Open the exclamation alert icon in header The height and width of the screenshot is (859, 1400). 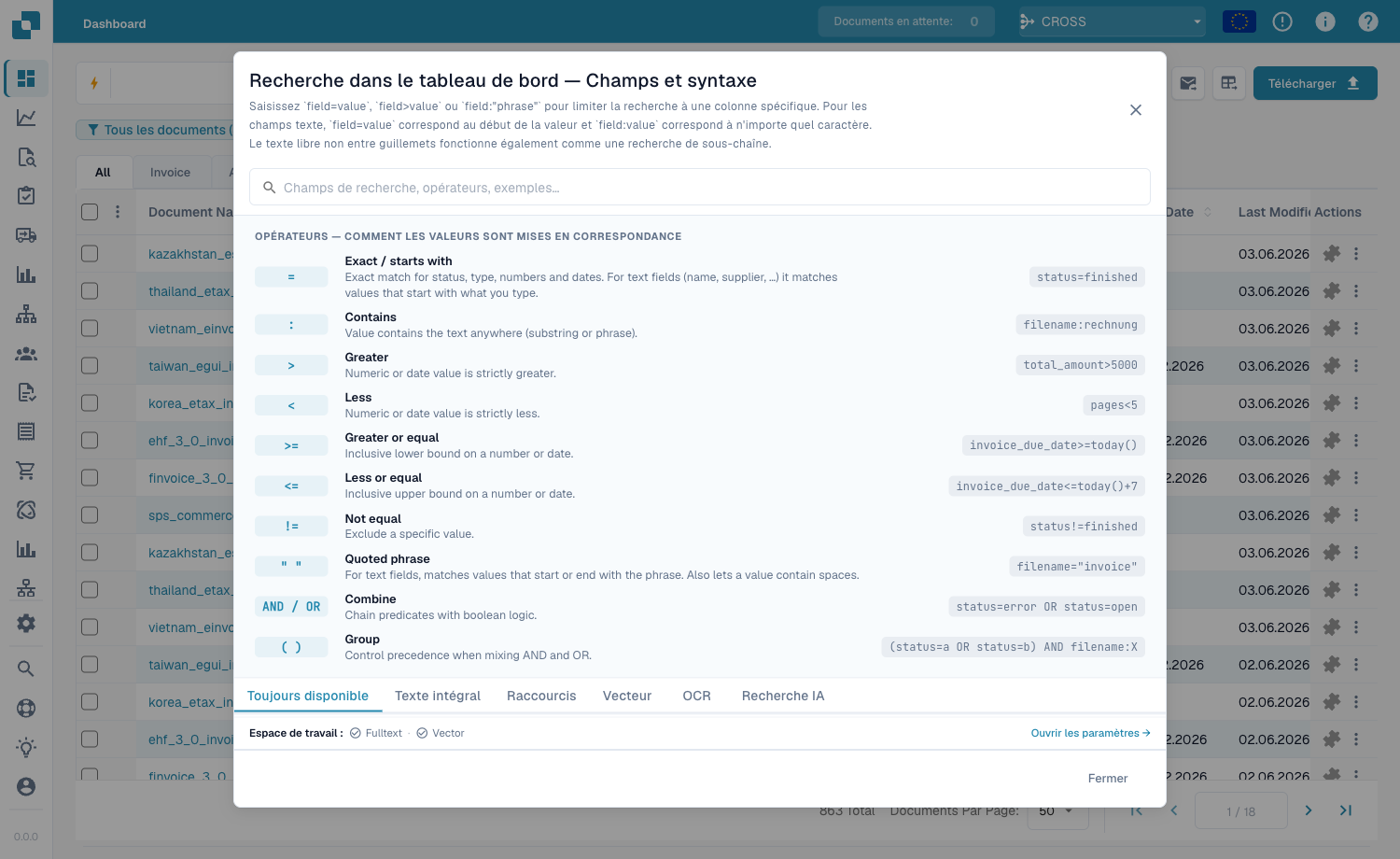[x=1282, y=21]
